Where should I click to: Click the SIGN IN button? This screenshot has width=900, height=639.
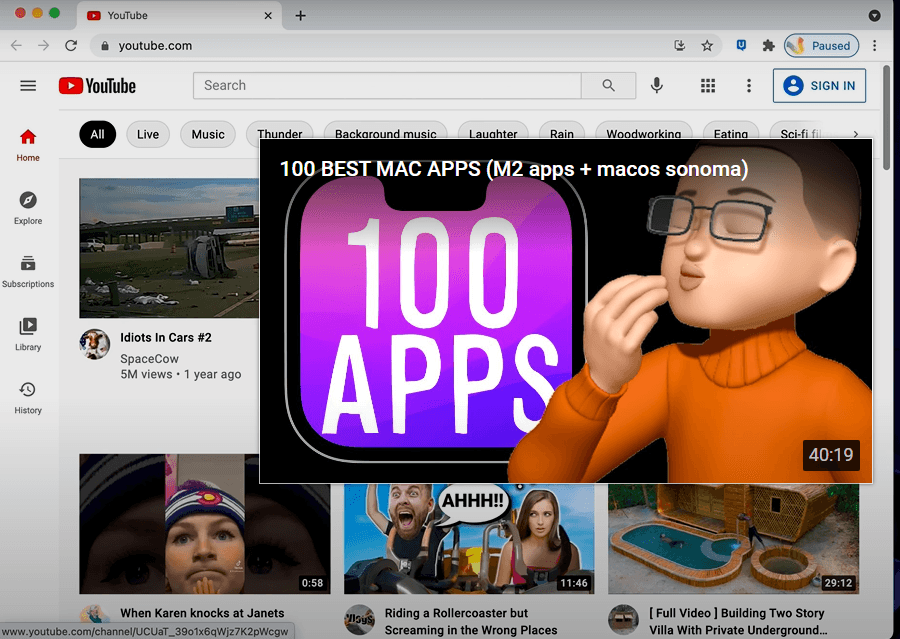click(x=819, y=86)
